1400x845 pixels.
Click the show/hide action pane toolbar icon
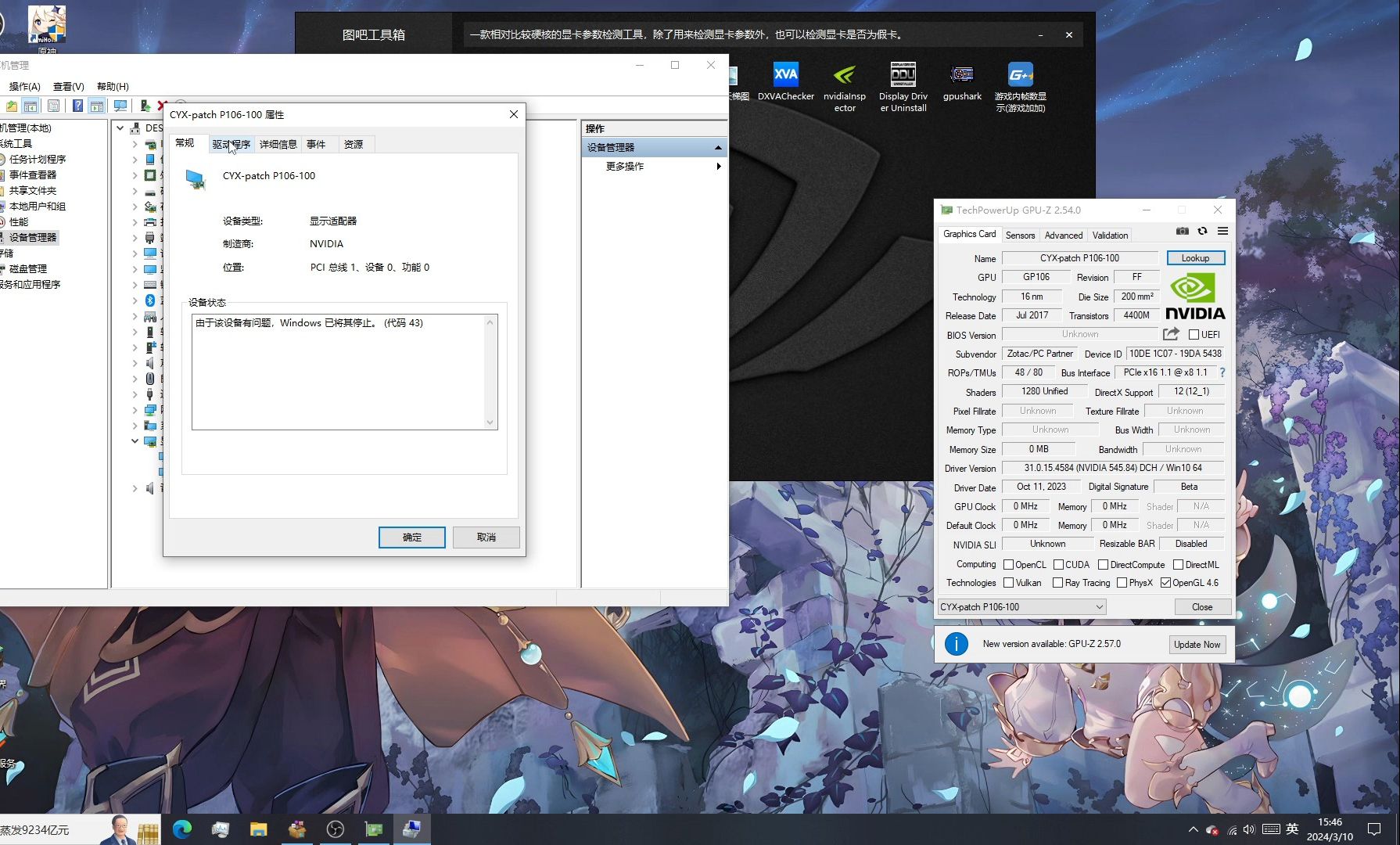(x=97, y=106)
